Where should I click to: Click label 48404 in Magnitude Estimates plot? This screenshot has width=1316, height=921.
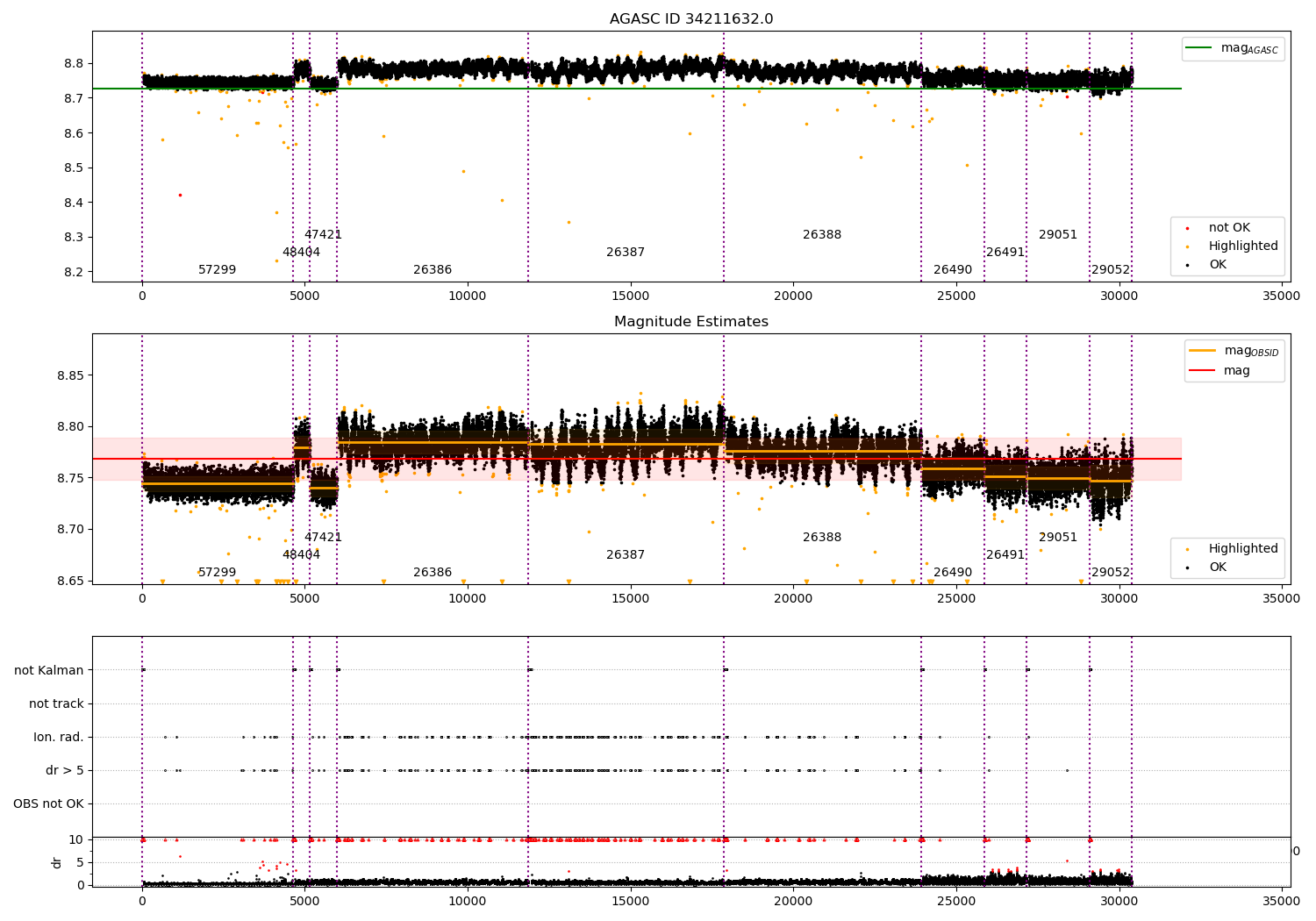point(302,555)
